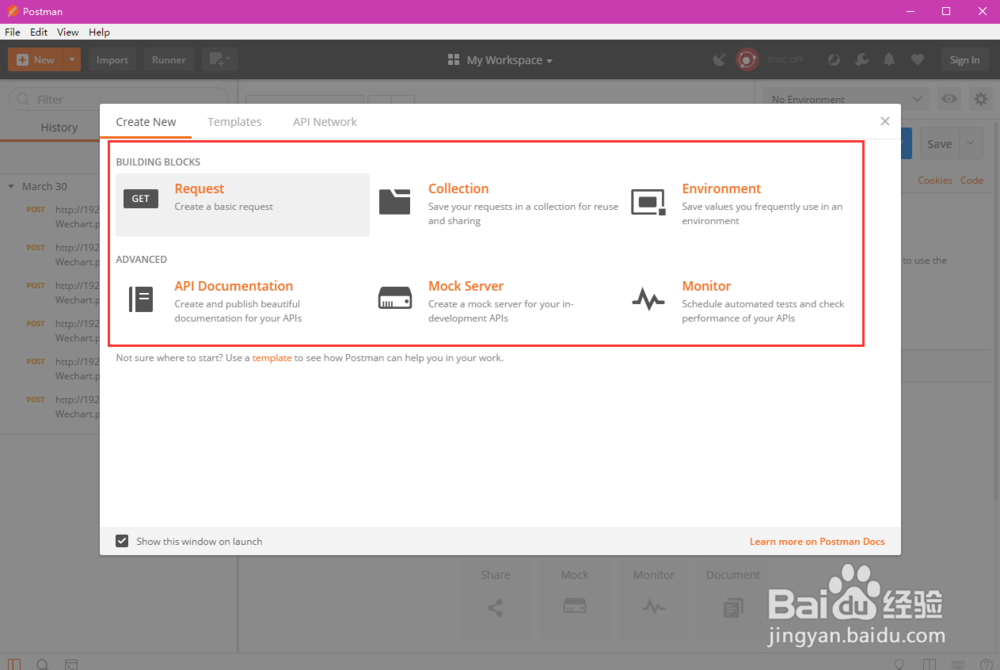The width and height of the screenshot is (1000, 670).
Task: Click the Share icon at bottom
Action: click(x=495, y=608)
